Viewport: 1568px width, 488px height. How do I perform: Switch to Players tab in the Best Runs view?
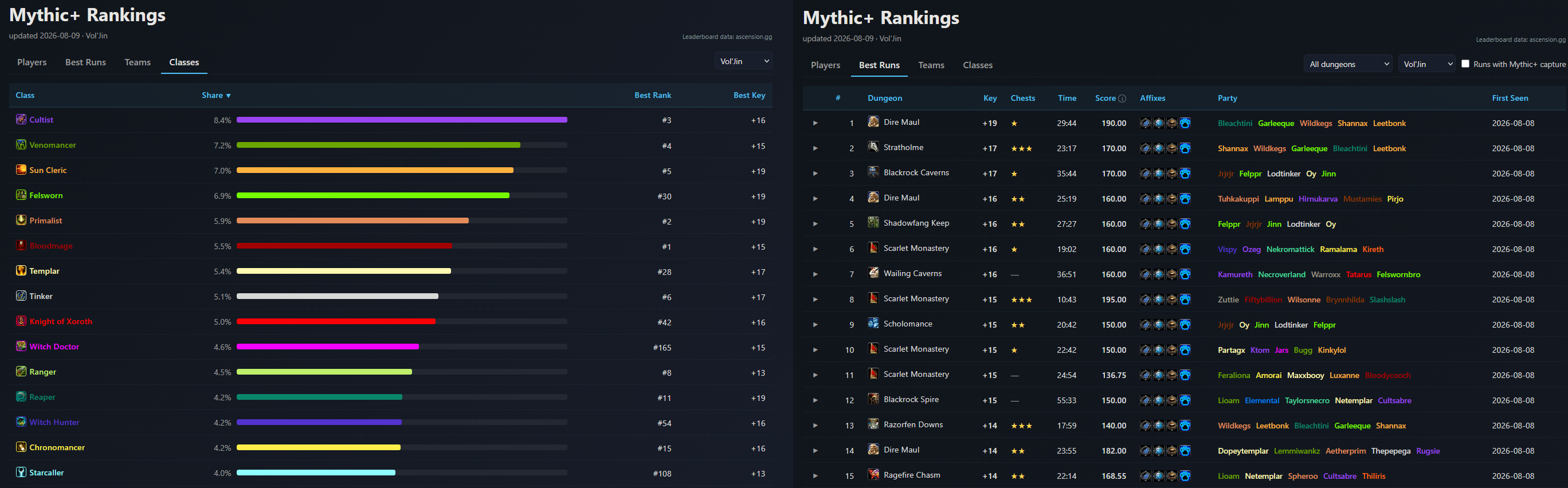(x=825, y=65)
